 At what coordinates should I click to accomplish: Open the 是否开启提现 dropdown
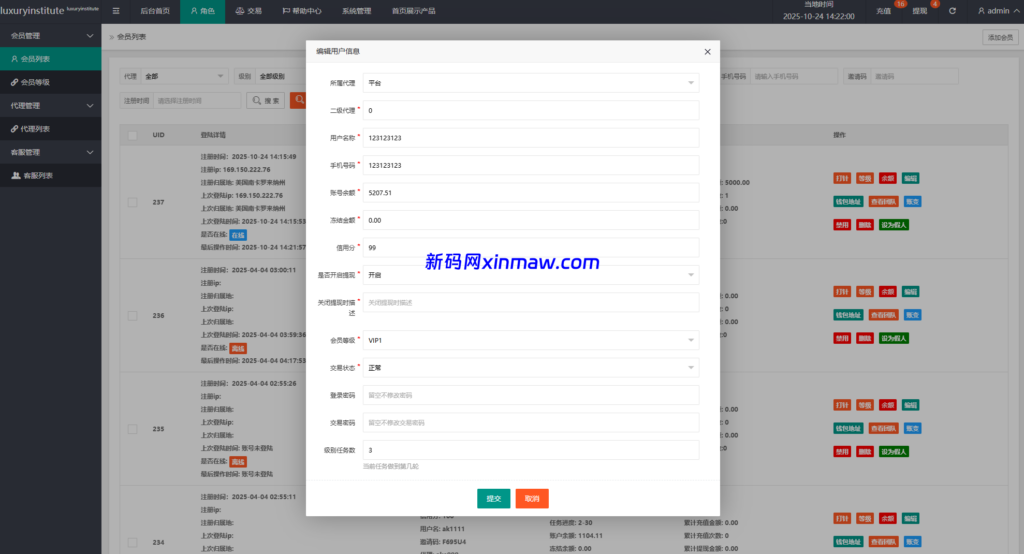531,275
